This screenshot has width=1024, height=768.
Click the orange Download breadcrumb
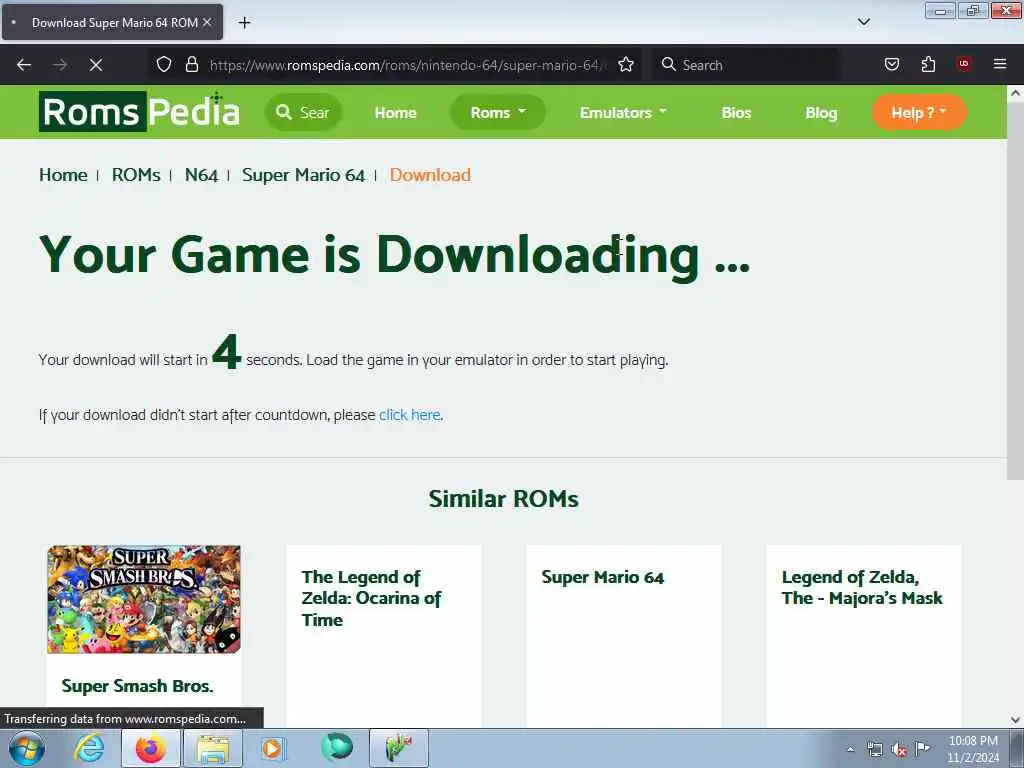click(430, 175)
